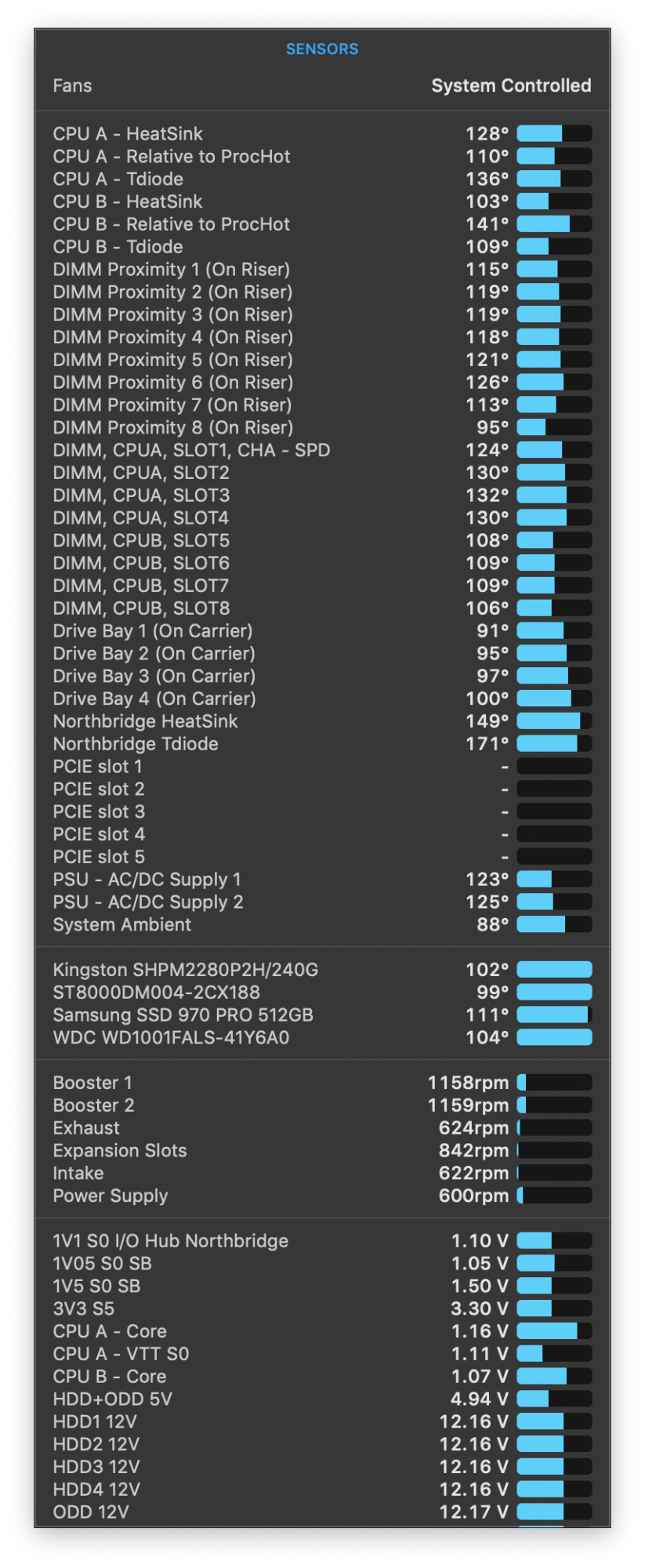645x1568 pixels.
Task: Select the CPU A - Core voltage row
Action: [322, 1331]
